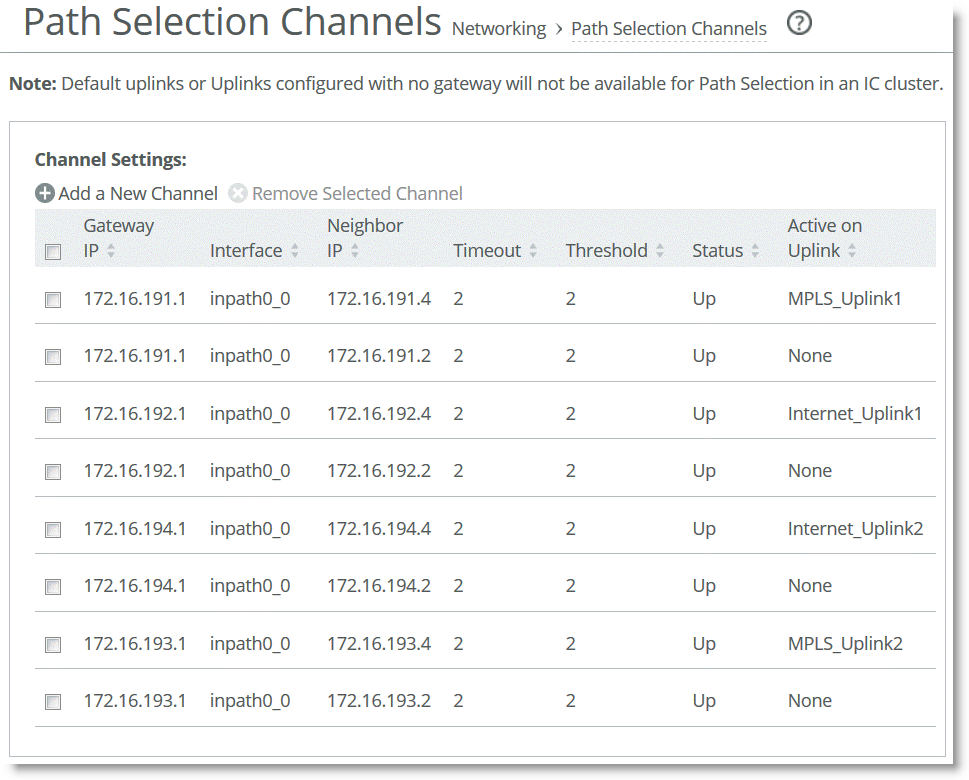
Task: Check the row with MPLS_Uplink1 uplink
Action: pos(53,299)
